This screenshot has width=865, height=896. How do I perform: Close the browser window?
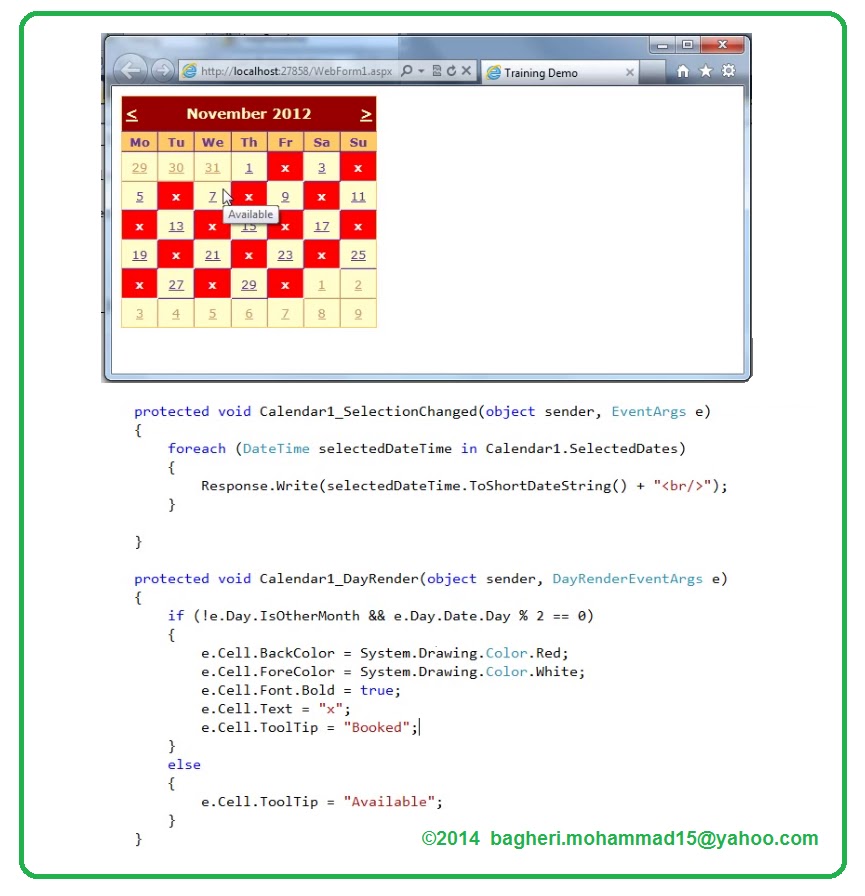coord(722,45)
